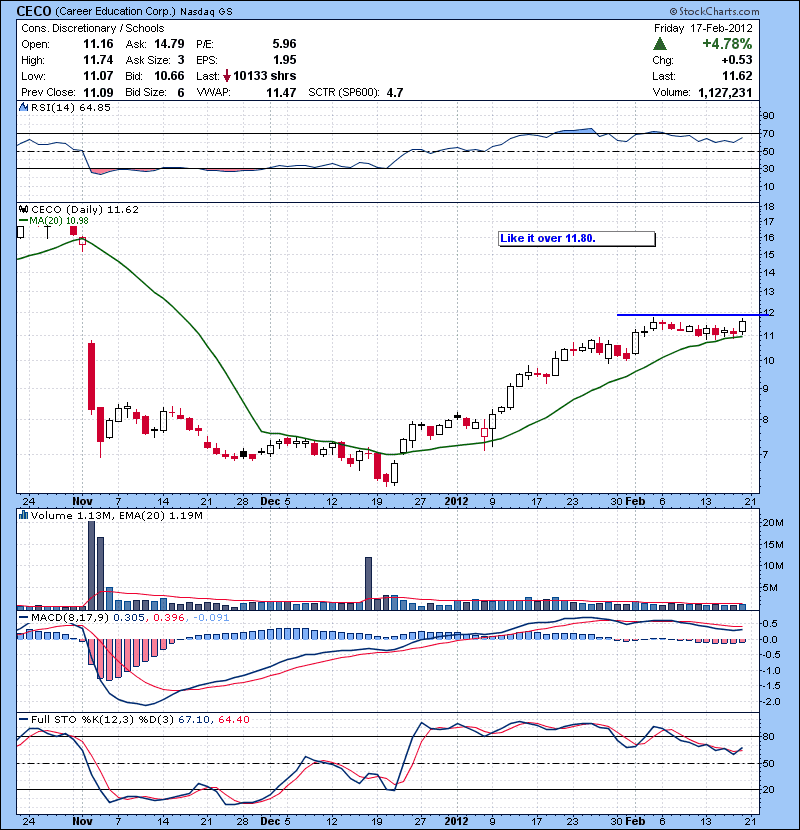Click the CECO ticker symbol title
The image size is (800, 830).
tap(34, 11)
